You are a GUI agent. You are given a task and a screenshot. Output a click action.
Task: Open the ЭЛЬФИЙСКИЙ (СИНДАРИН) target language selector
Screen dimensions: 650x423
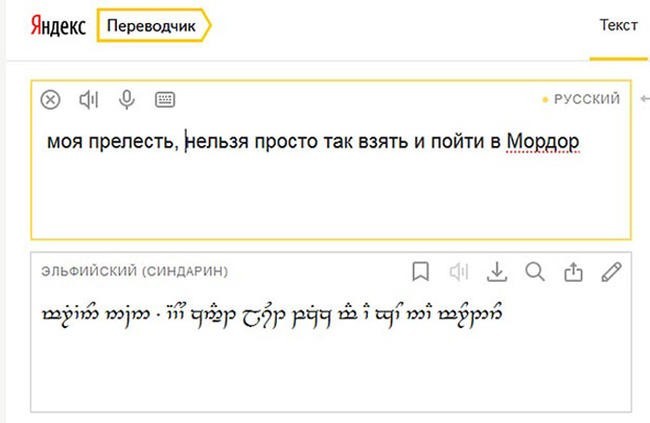pos(135,271)
